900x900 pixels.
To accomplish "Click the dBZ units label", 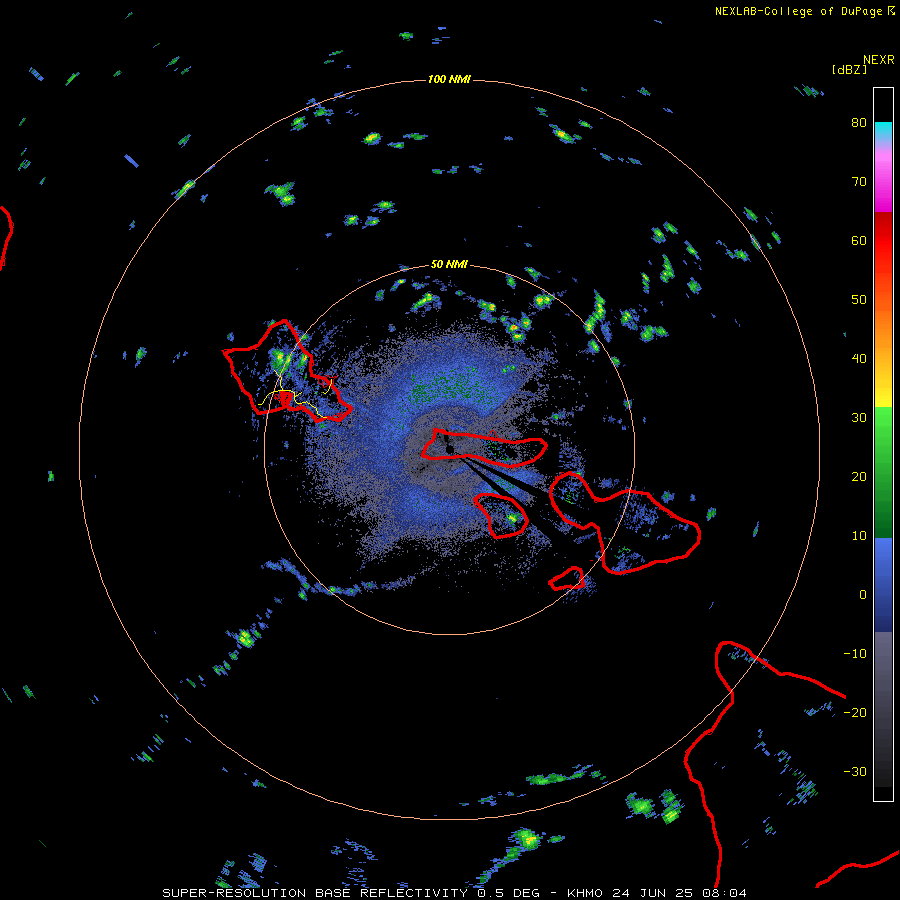I will click(849, 70).
